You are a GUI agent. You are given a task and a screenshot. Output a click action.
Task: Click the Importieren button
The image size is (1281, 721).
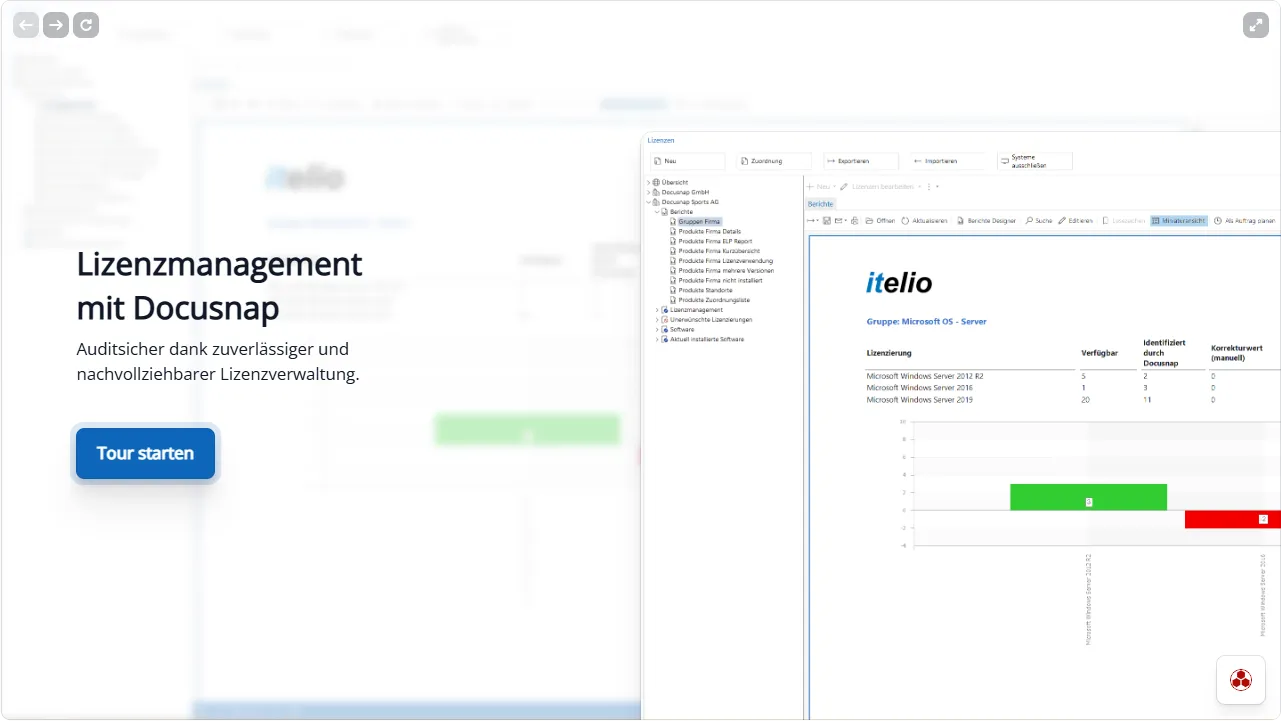tap(947, 161)
